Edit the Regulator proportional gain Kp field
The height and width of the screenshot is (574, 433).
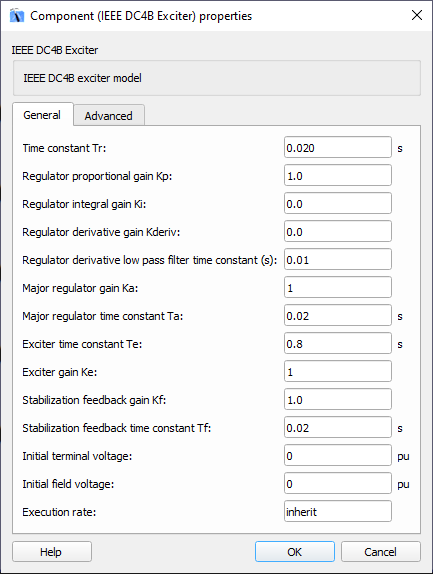tap(337, 176)
